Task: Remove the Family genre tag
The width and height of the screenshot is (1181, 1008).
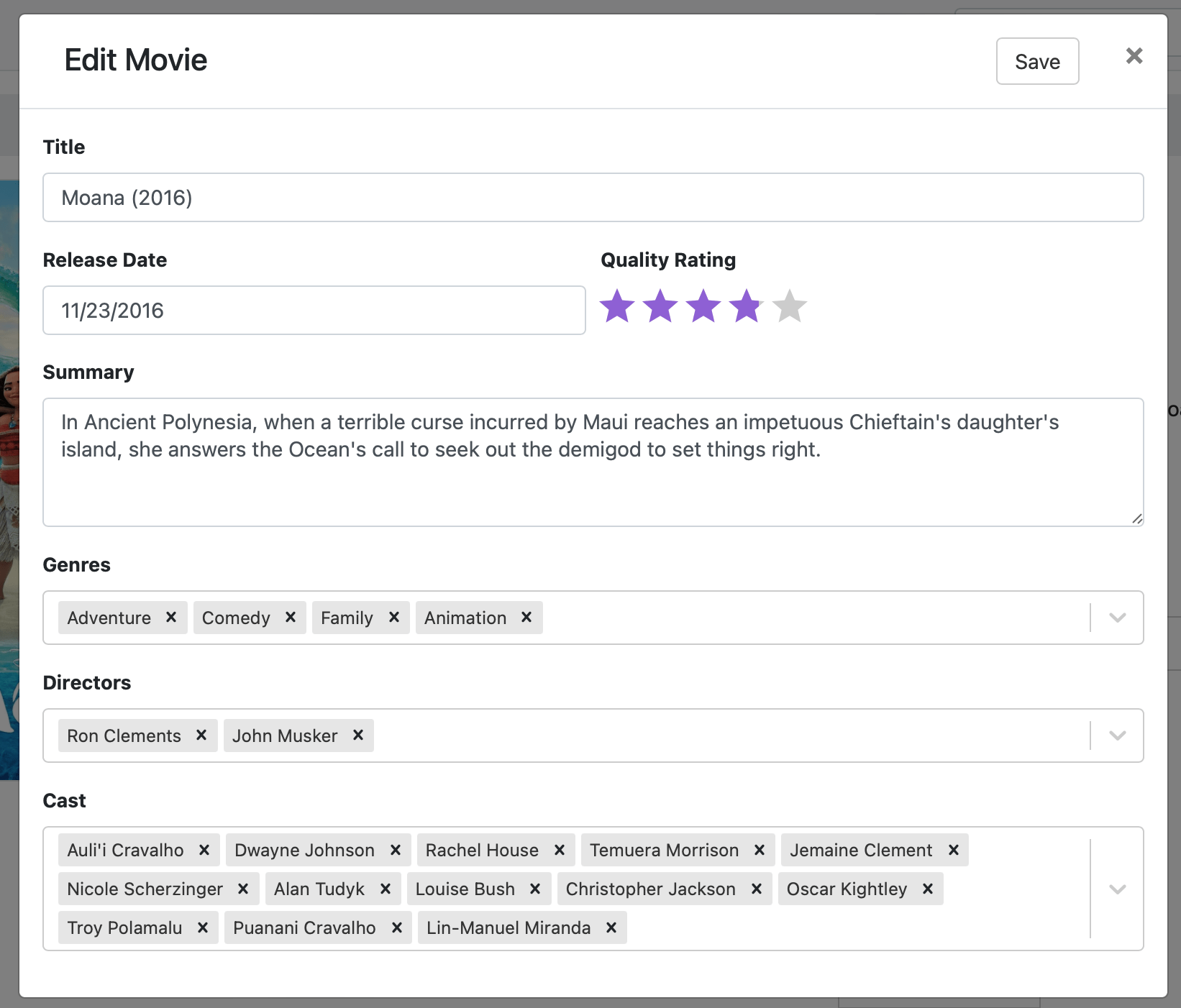Action: [x=394, y=618]
